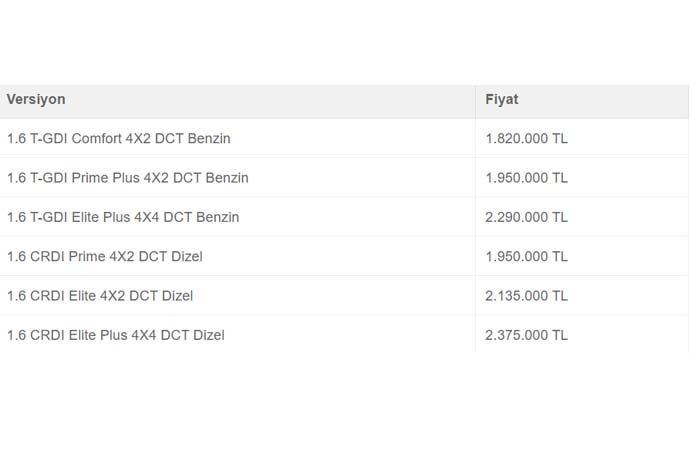Click the CRDI text in Elite 4X2 row
690x450 pixels.
click(47, 296)
